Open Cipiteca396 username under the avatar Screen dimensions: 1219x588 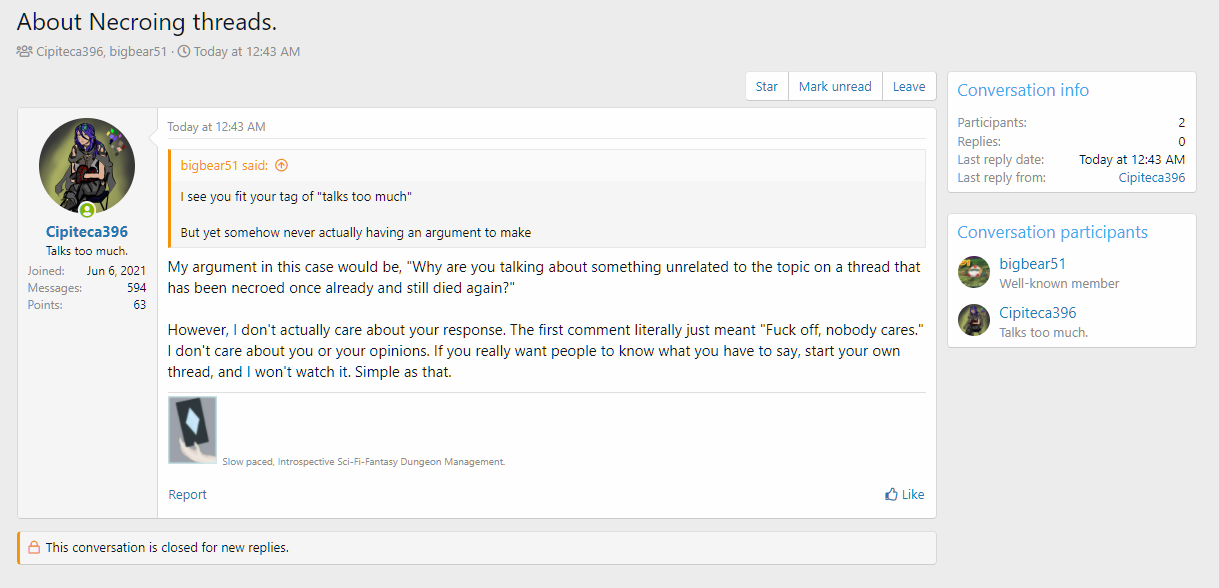(x=87, y=232)
